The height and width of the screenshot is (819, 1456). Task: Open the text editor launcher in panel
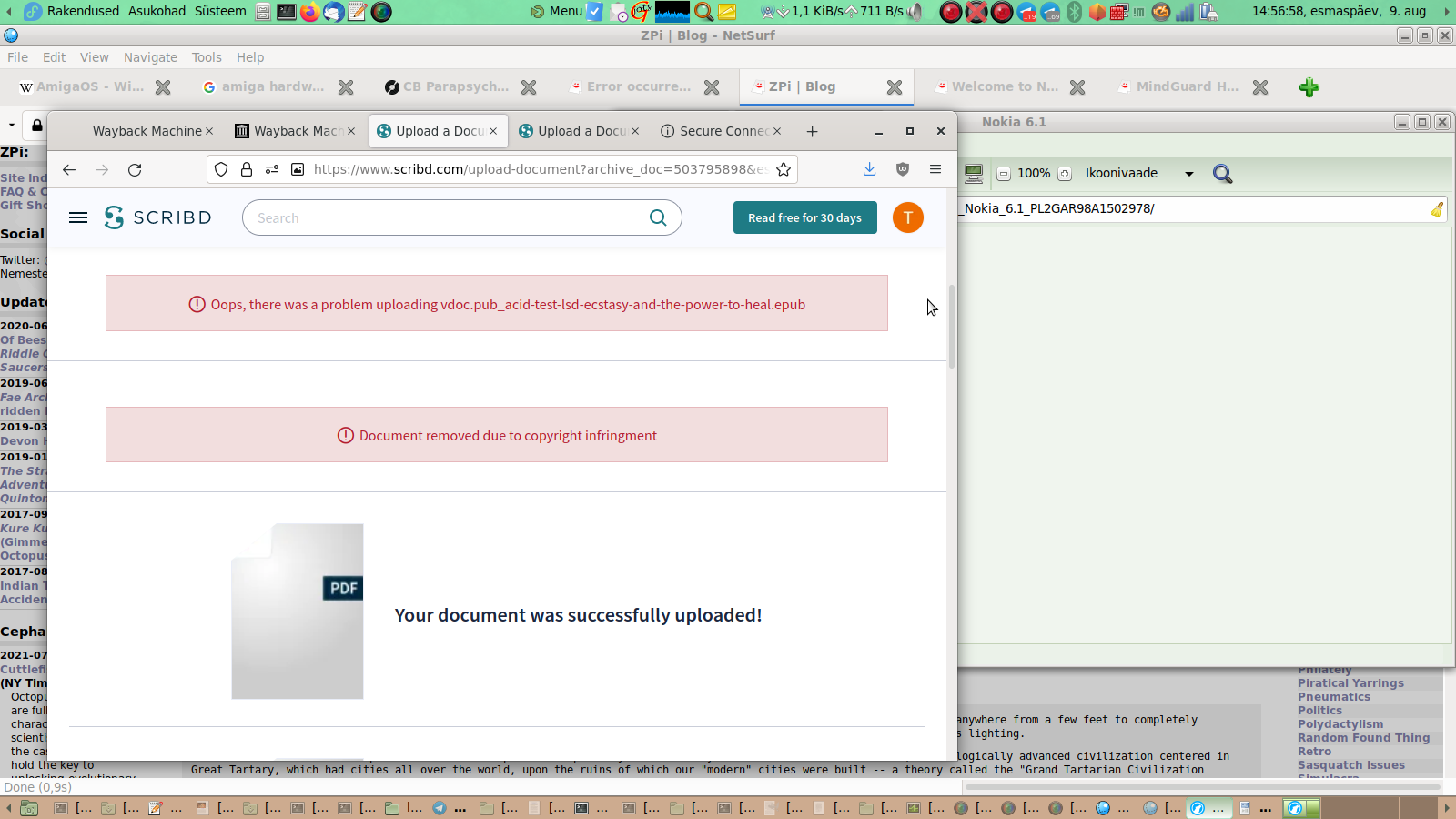tap(358, 12)
